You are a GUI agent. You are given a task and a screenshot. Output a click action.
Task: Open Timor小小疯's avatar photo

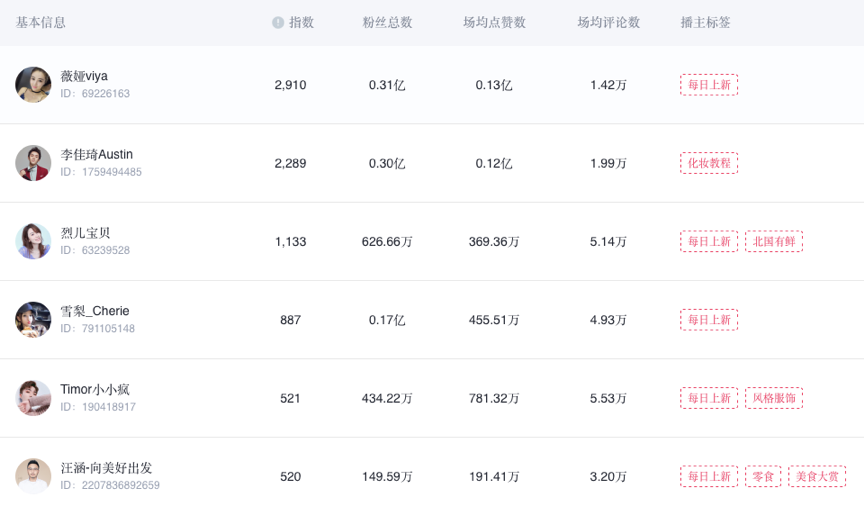pyautogui.click(x=33, y=398)
